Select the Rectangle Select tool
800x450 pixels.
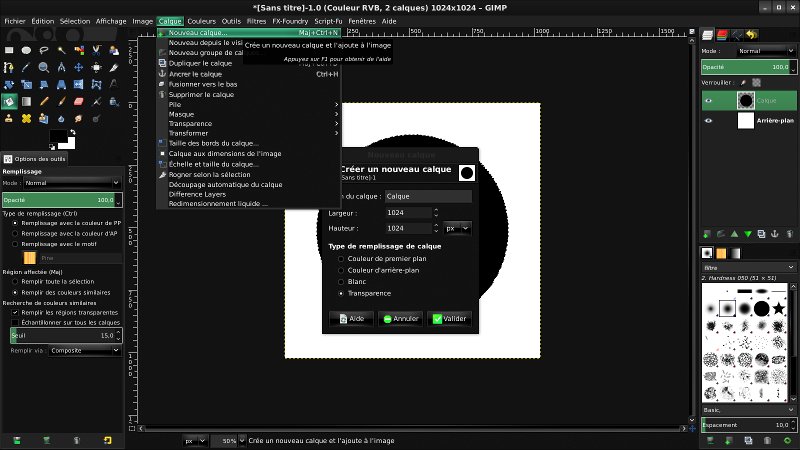tap(9, 50)
